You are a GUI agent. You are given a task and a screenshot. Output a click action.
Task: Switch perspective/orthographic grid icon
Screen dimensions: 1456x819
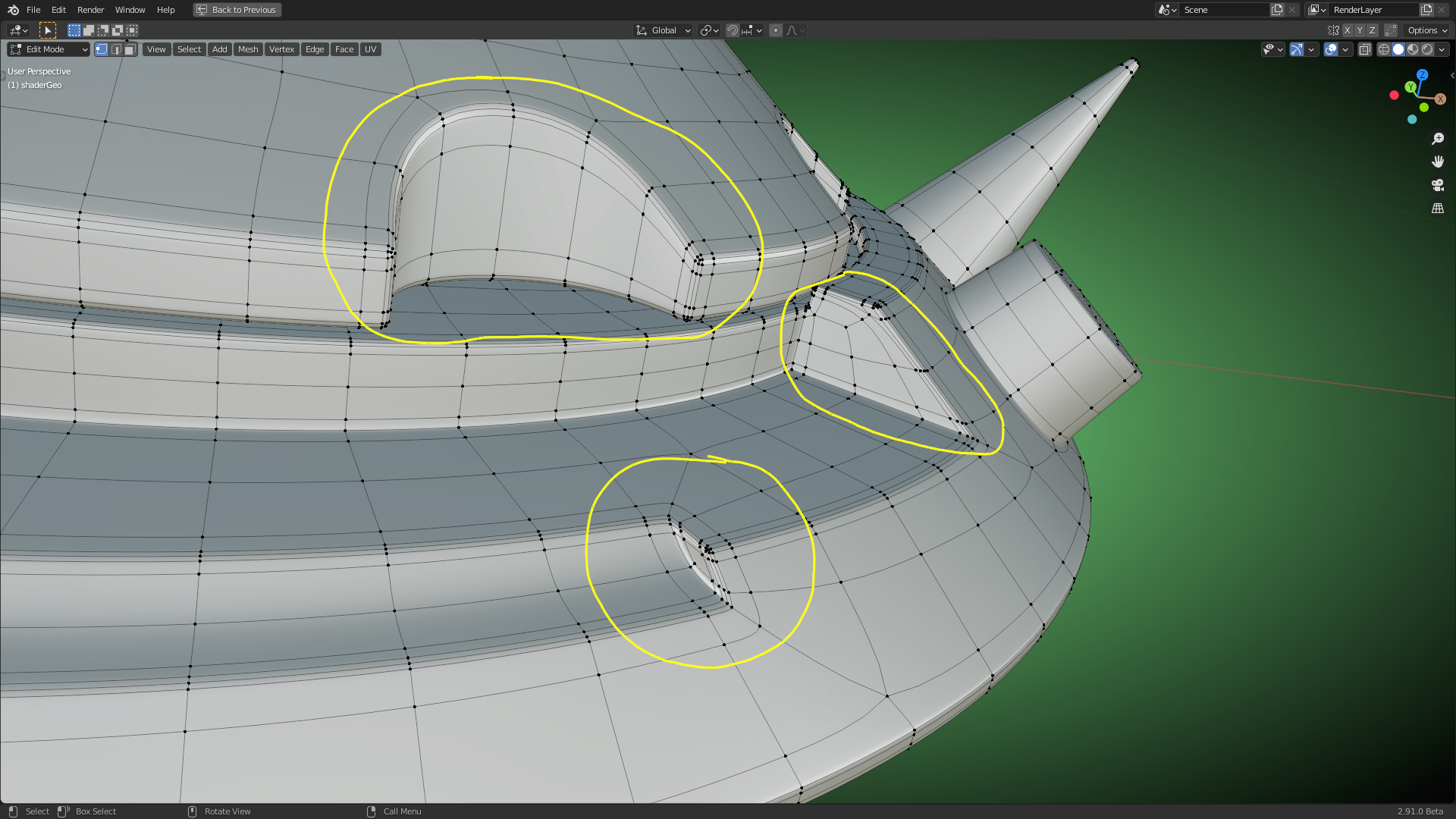1437,208
